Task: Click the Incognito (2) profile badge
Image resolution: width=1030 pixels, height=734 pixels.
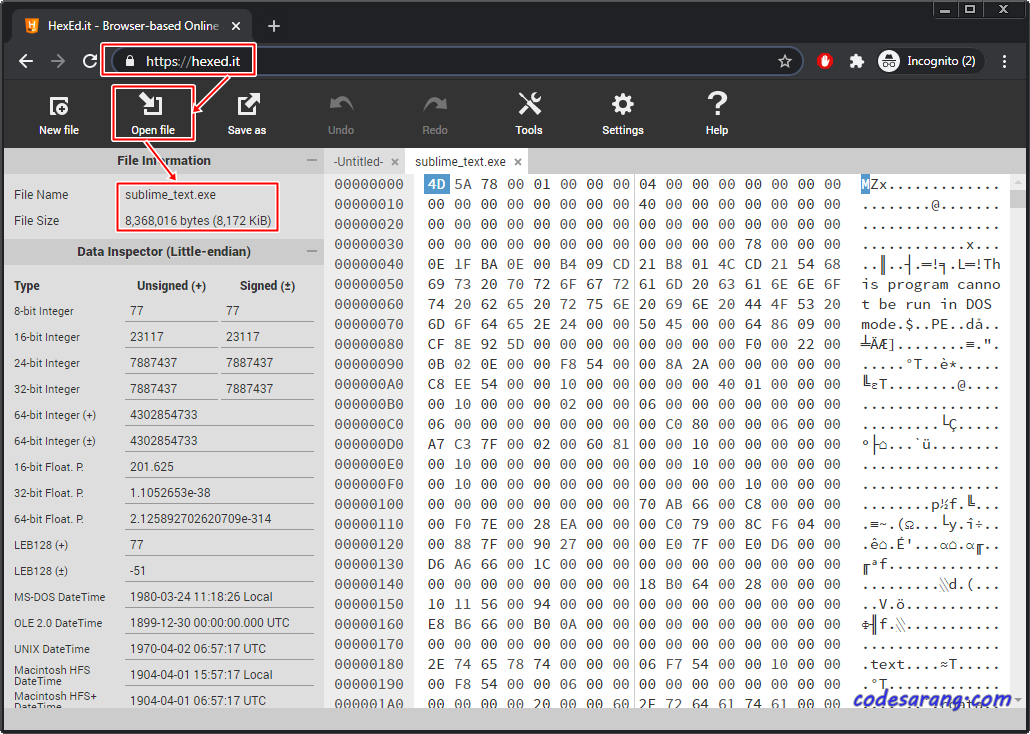Action: pyautogui.click(x=930, y=61)
